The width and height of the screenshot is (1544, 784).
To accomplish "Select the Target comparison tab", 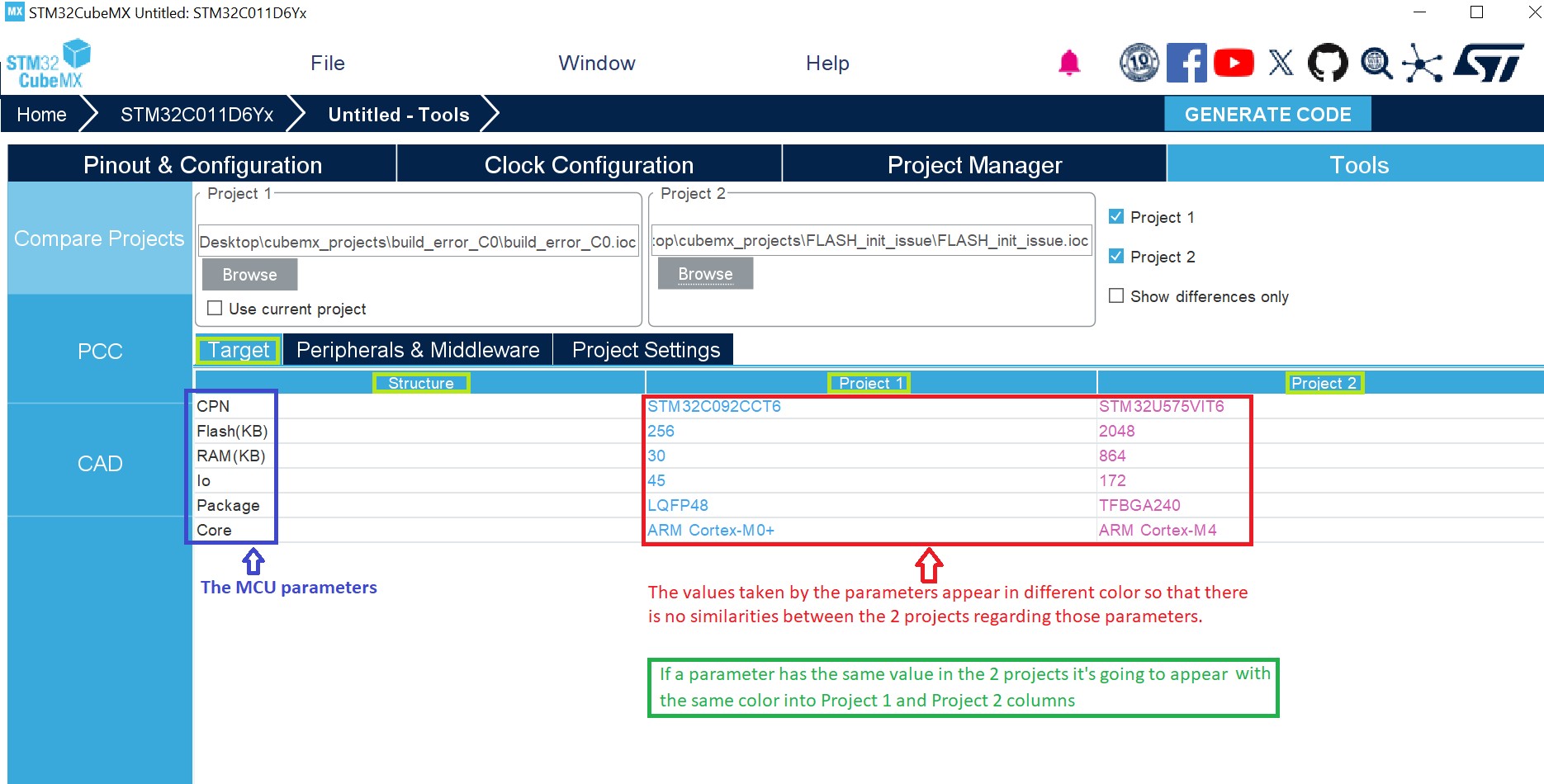I will (x=239, y=350).
